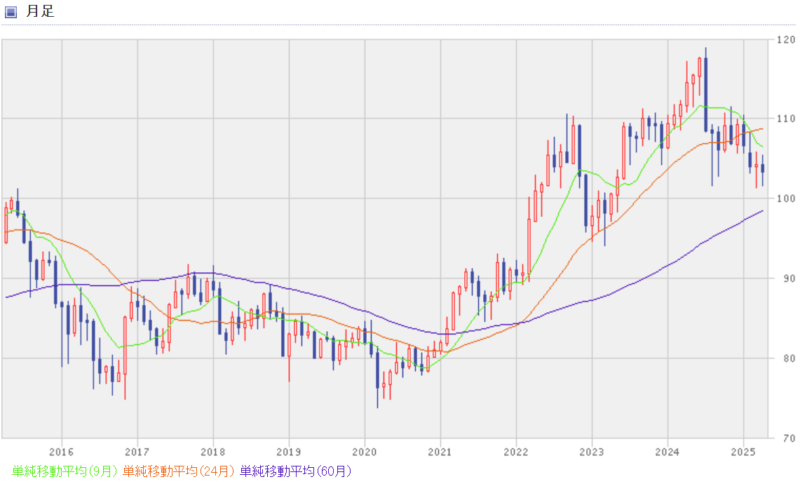800x484 pixels.
Task: Click the highest candlestick peak in mid-2024
Action: [x=706, y=89]
